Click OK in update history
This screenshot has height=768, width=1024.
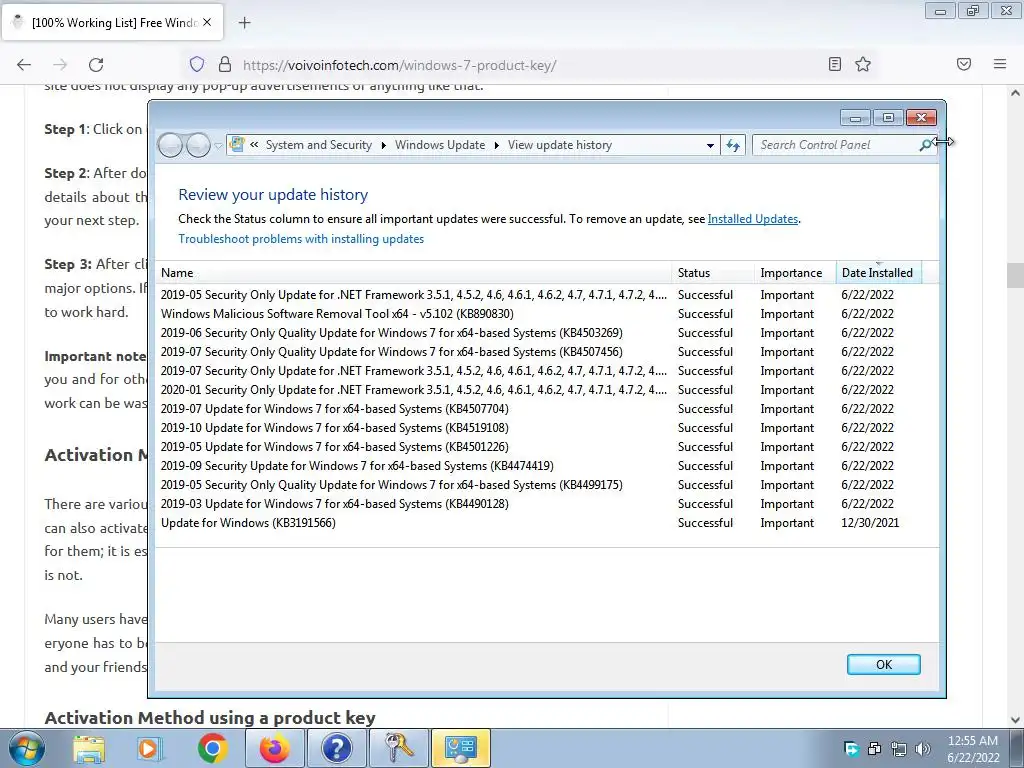pos(884,664)
